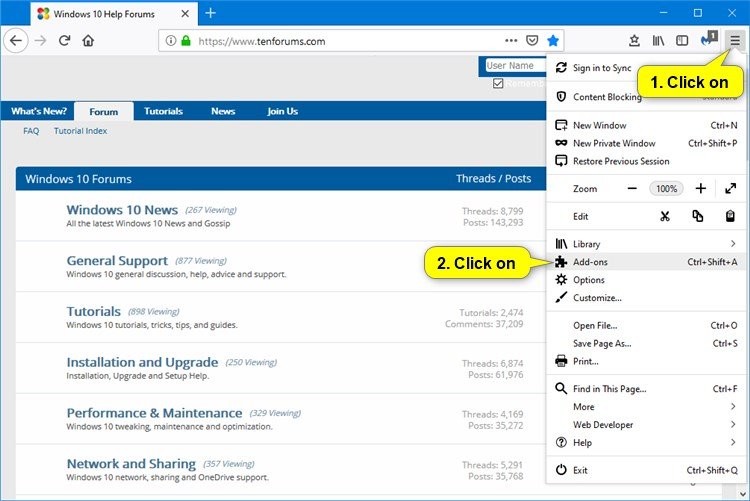Open site information icon in address bar

point(171,41)
